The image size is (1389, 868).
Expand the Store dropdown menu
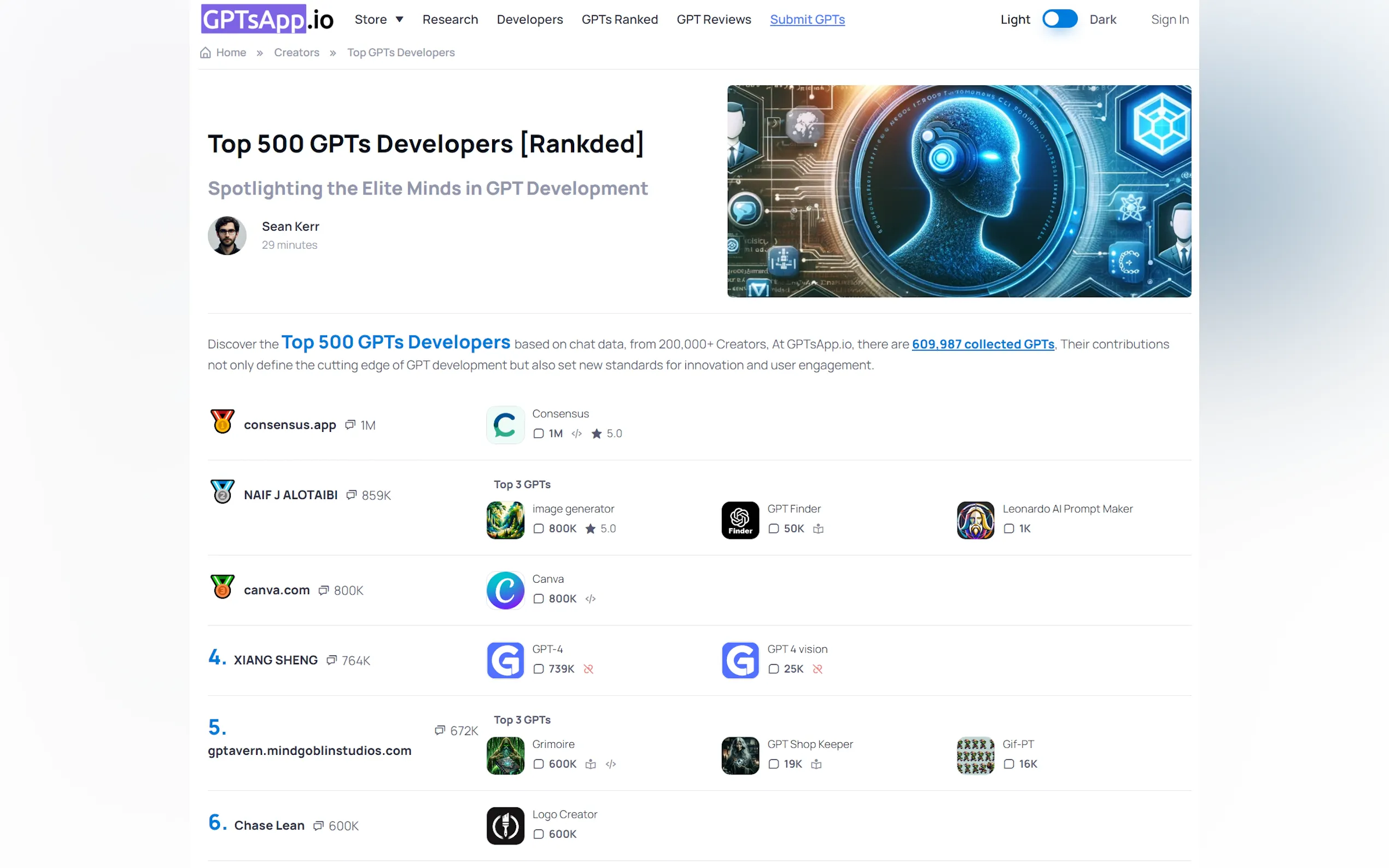coord(379,20)
